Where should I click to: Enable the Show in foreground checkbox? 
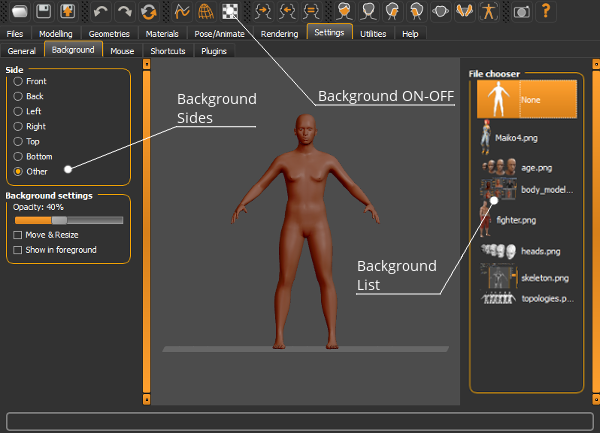pos(18,250)
